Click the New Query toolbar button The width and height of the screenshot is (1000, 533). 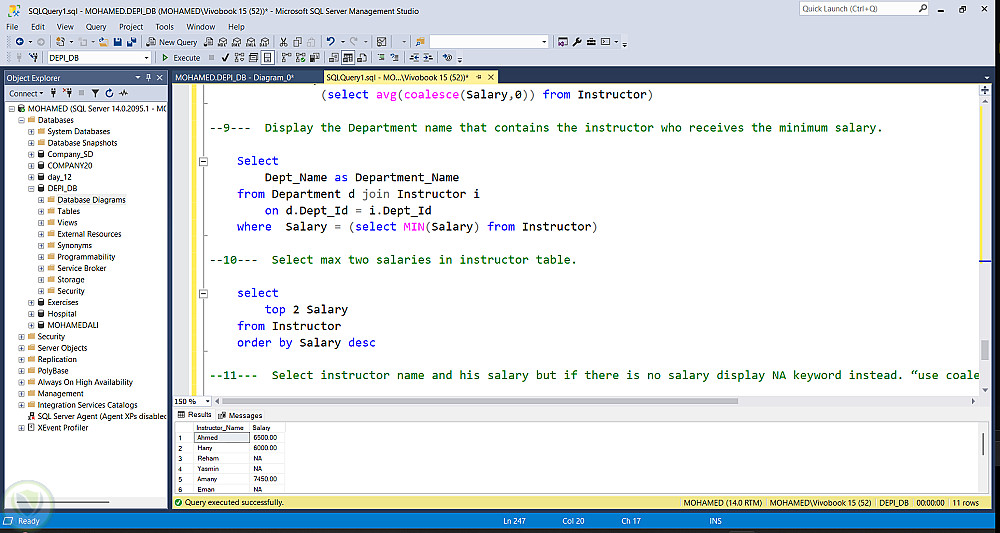(172, 42)
